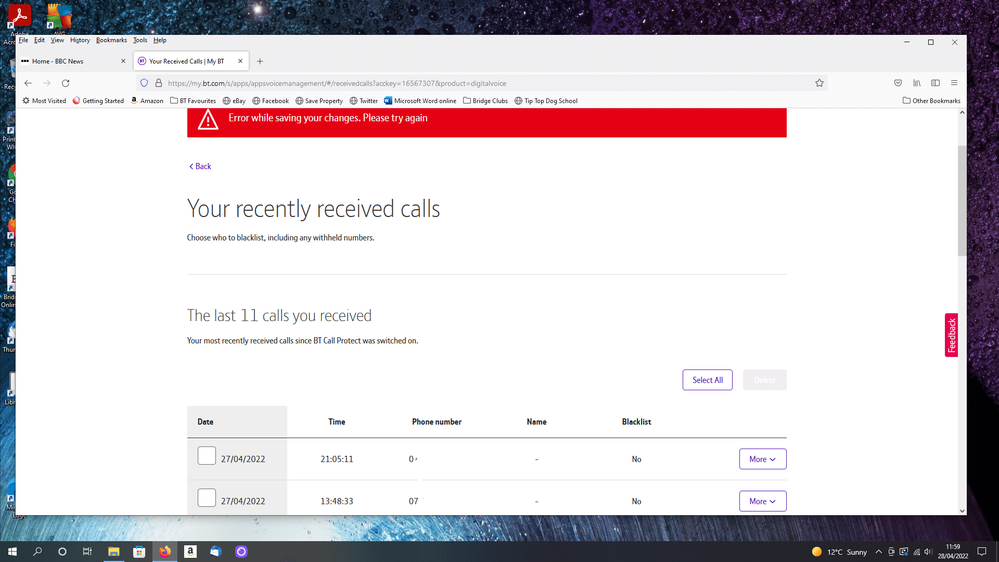Open the Other Bookmarks folder
The width and height of the screenshot is (999, 562).
click(931, 101)
